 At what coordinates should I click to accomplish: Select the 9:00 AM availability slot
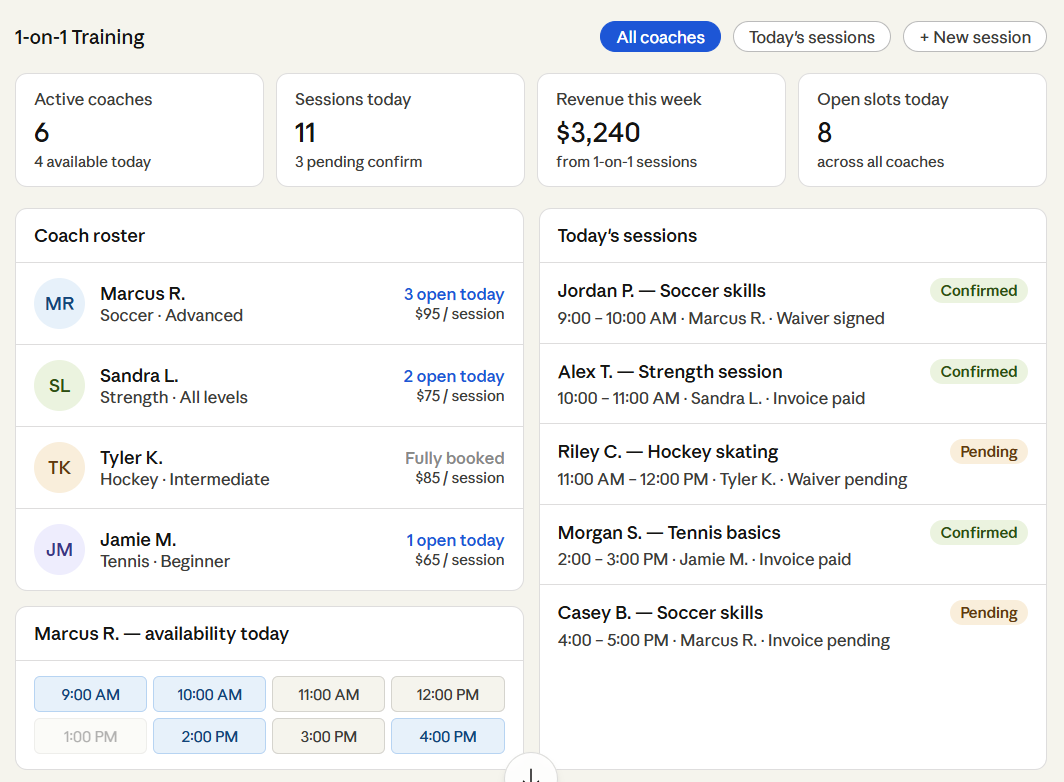coord(90,694)
